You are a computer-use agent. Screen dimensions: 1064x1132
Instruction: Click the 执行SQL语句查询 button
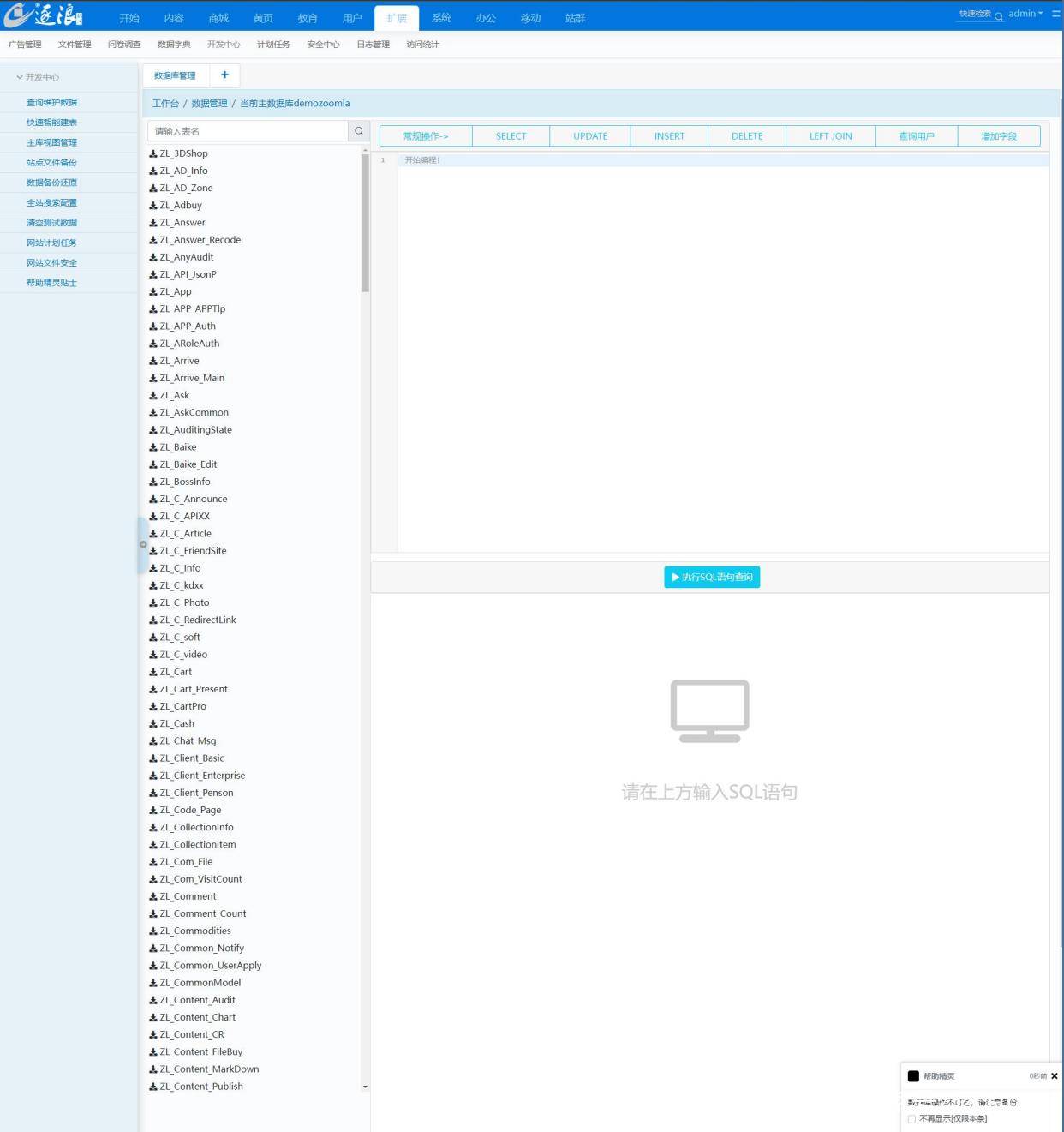712,578
